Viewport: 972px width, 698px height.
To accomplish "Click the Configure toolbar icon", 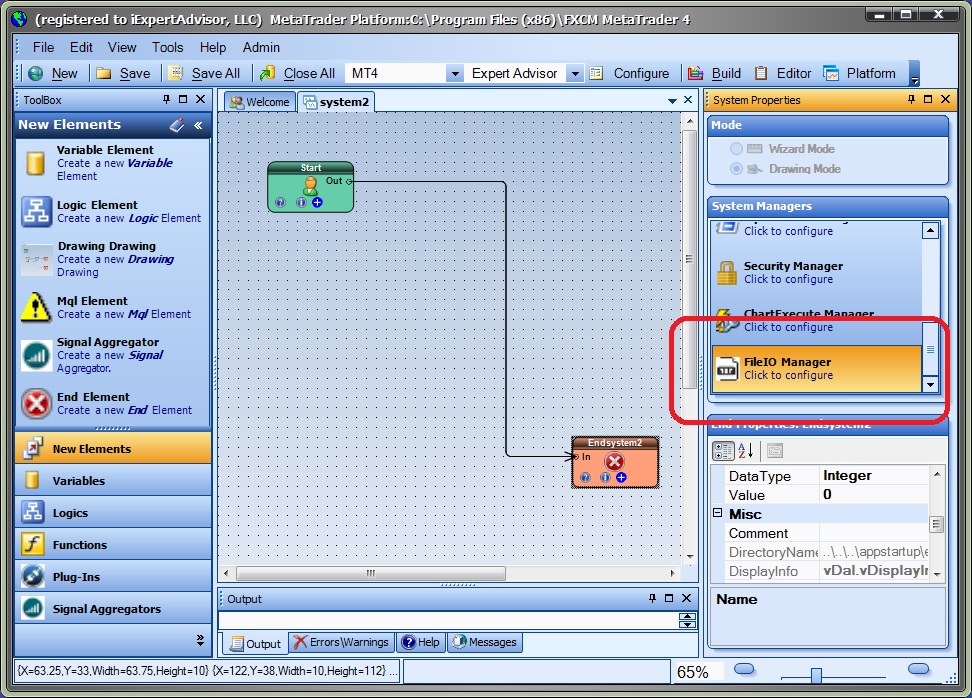I will pos(596,73).
